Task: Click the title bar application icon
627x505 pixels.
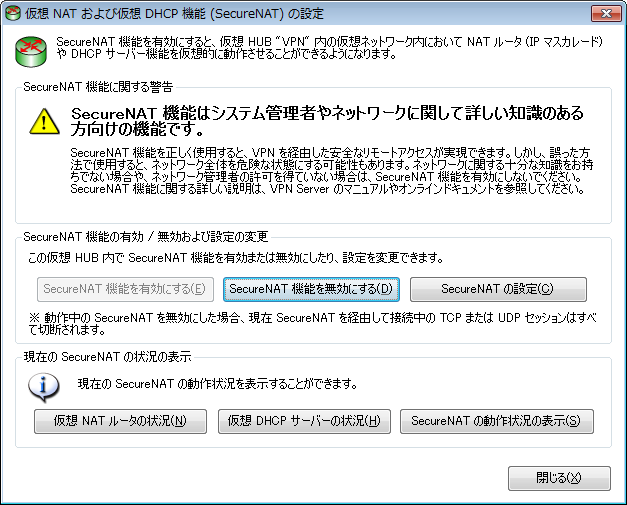Action: coord(13,13)
